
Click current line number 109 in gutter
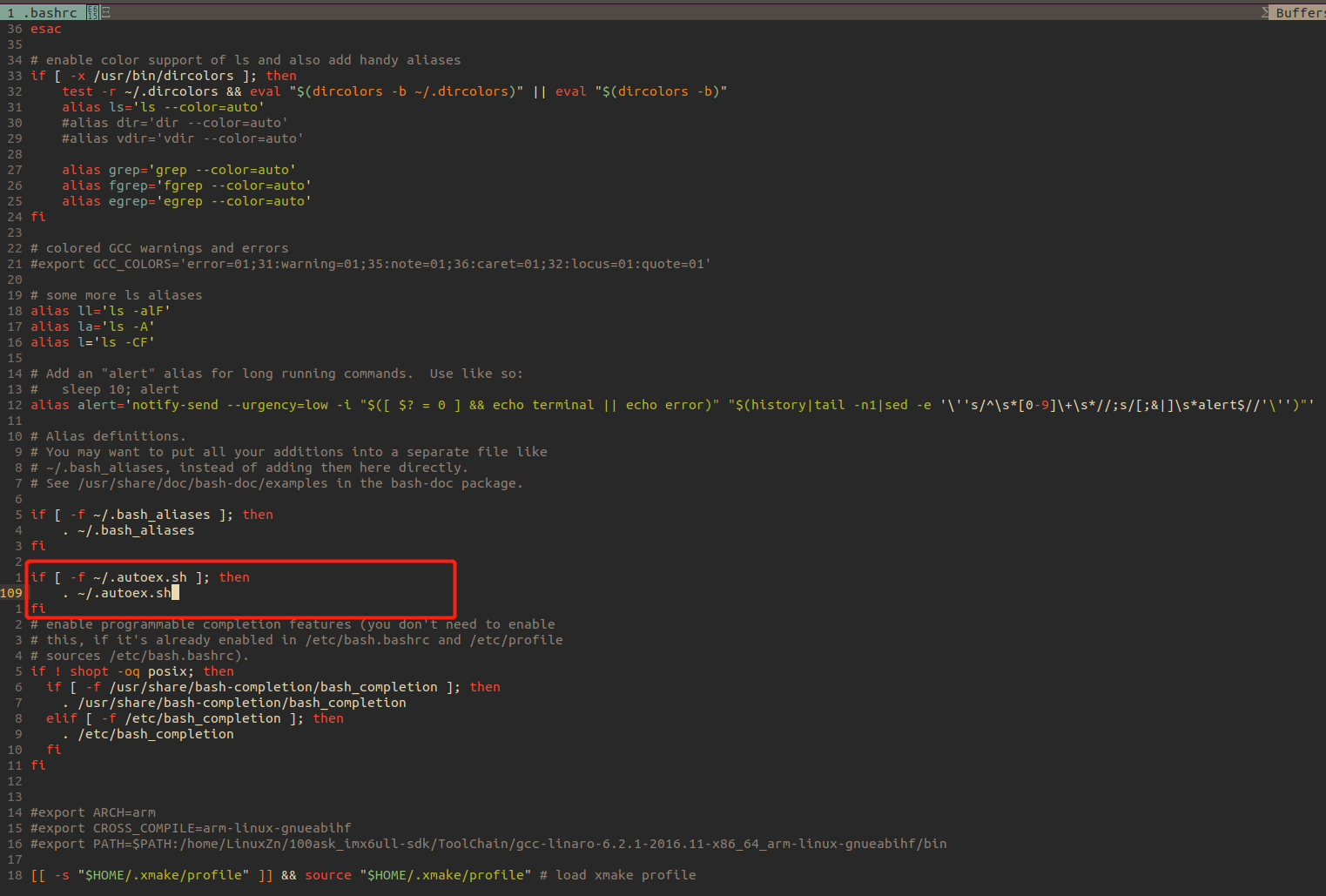click(11, 593)
